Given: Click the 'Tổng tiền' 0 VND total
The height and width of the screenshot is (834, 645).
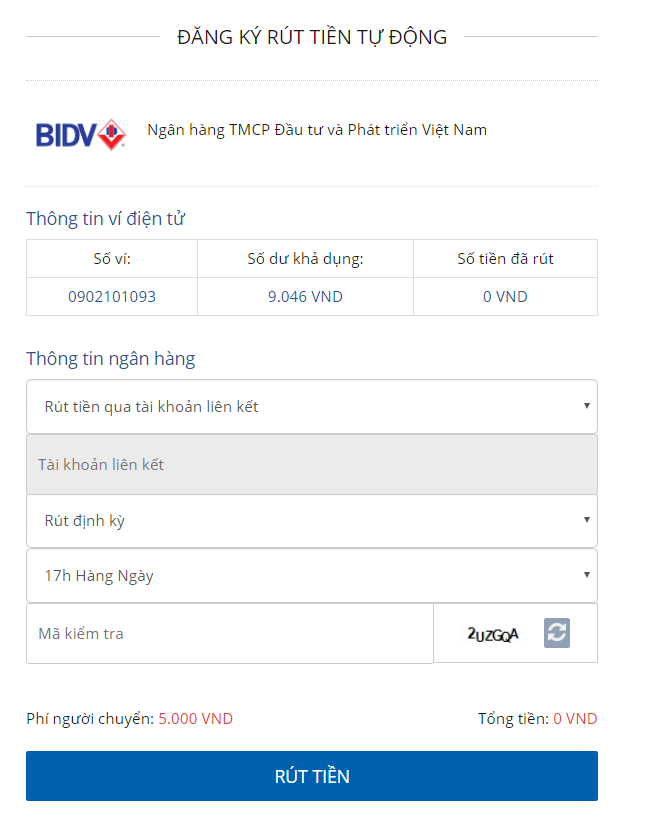Looking at the screenshot, I should click(x=575, y=718).
